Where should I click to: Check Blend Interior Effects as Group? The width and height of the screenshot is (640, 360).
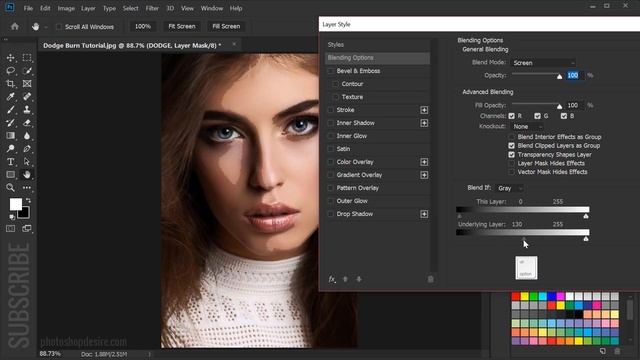pos(511,137)
